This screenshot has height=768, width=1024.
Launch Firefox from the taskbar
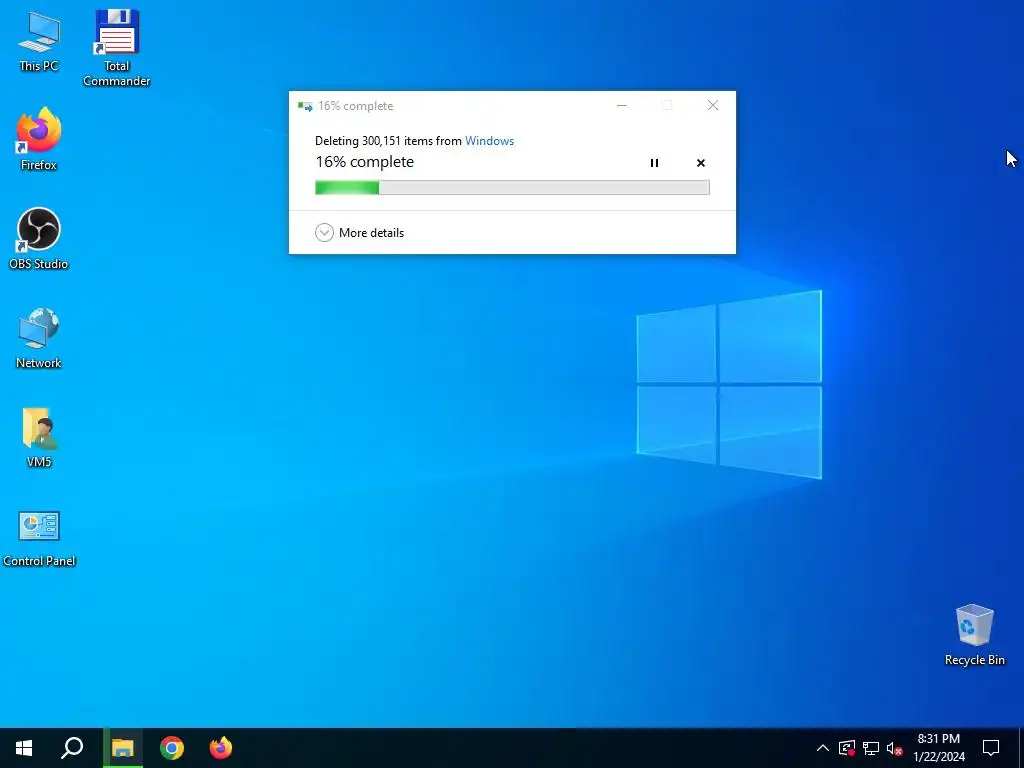point(221,748)
